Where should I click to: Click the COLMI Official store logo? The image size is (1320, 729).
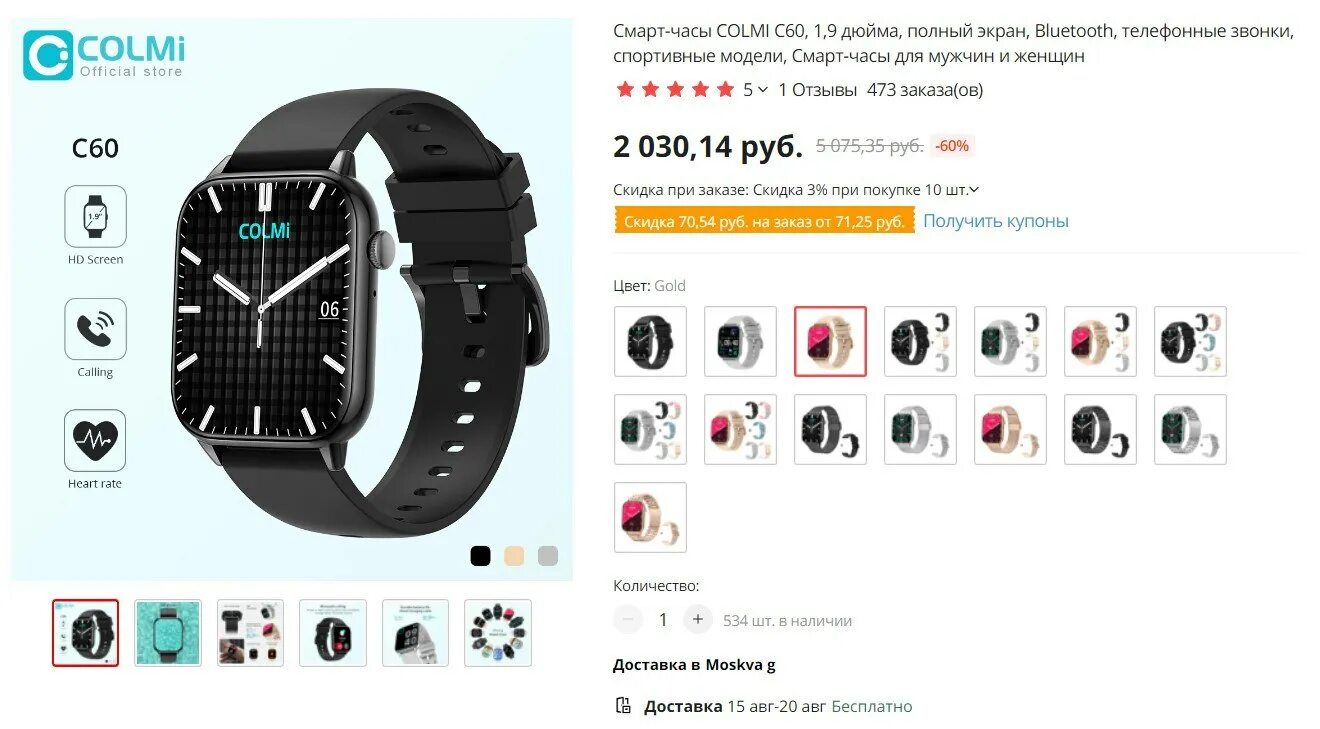point(104,55)
